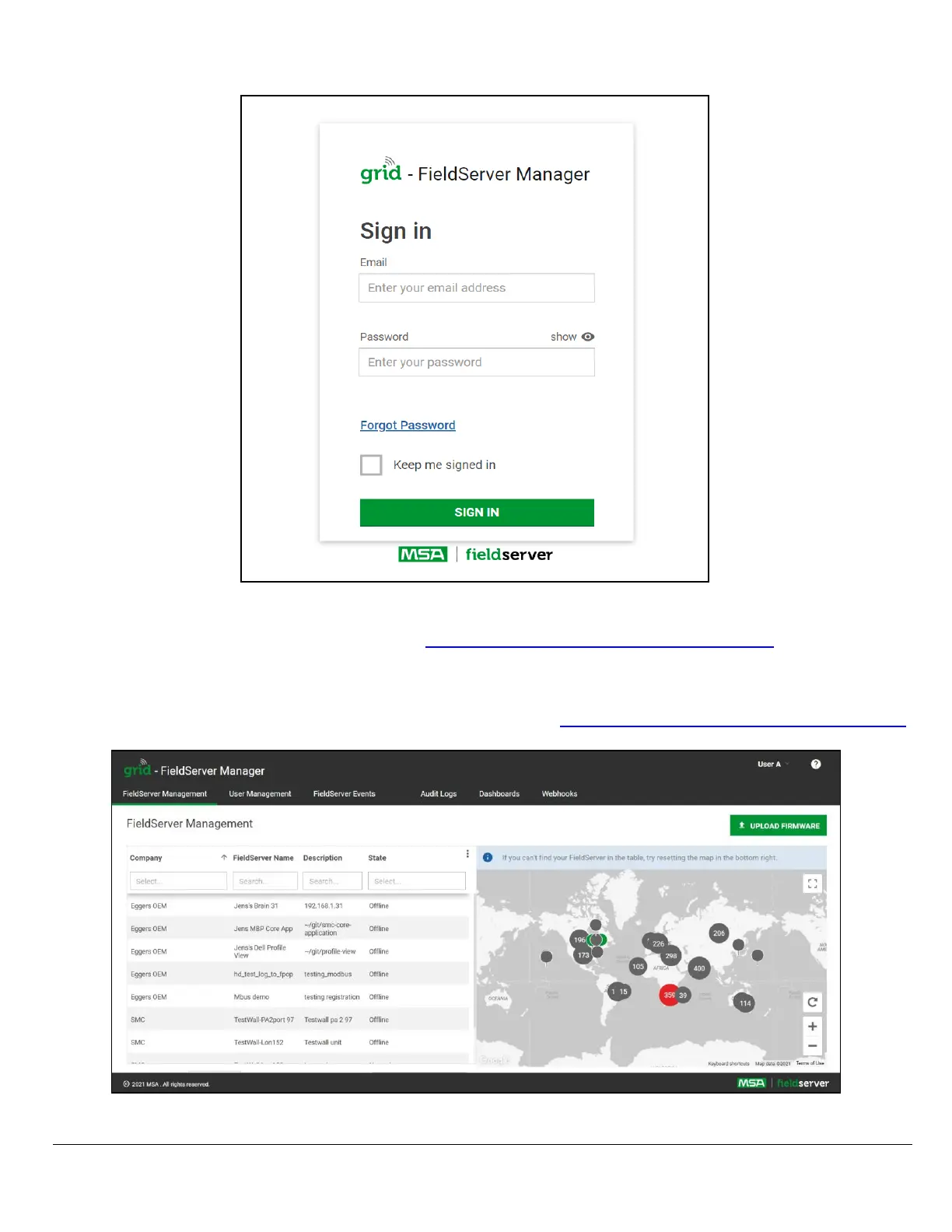Zoom out the map with the minus button
Image resolution: width=952 pixels, height=1232 pixels.
812,1046
